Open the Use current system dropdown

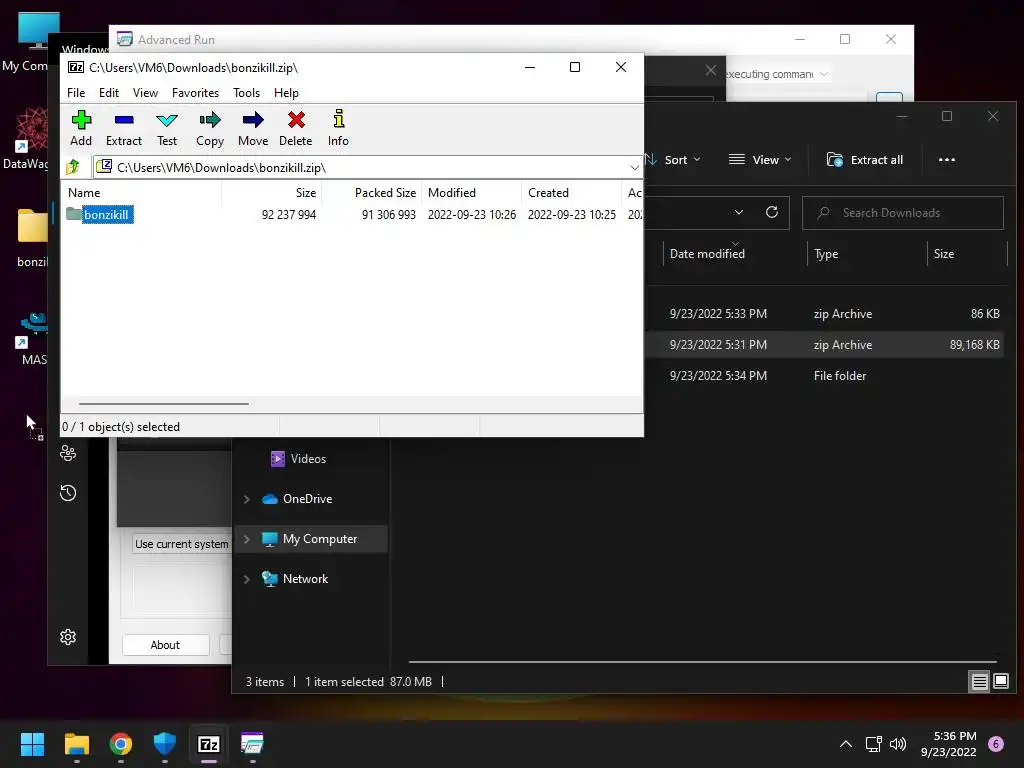point(182,544)
